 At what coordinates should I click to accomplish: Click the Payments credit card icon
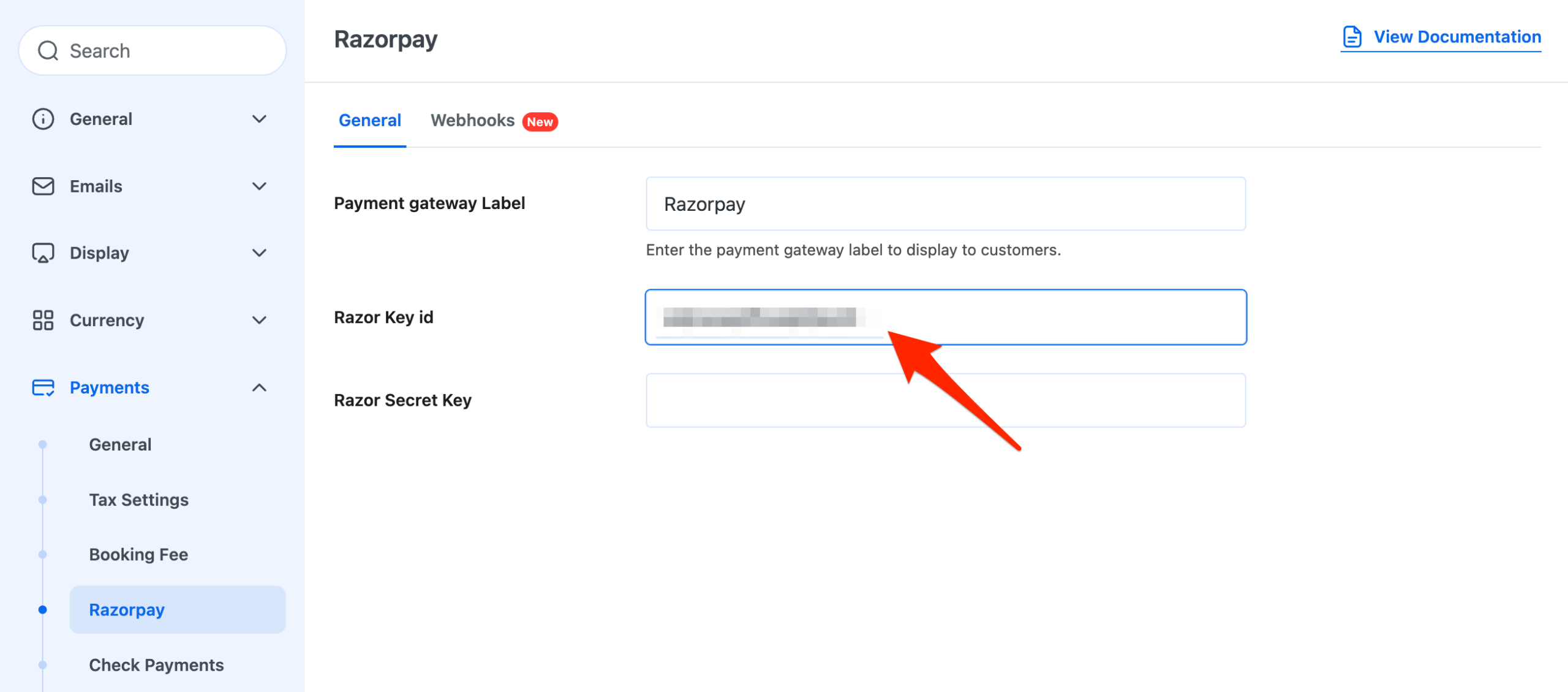[x=43, y=387]
